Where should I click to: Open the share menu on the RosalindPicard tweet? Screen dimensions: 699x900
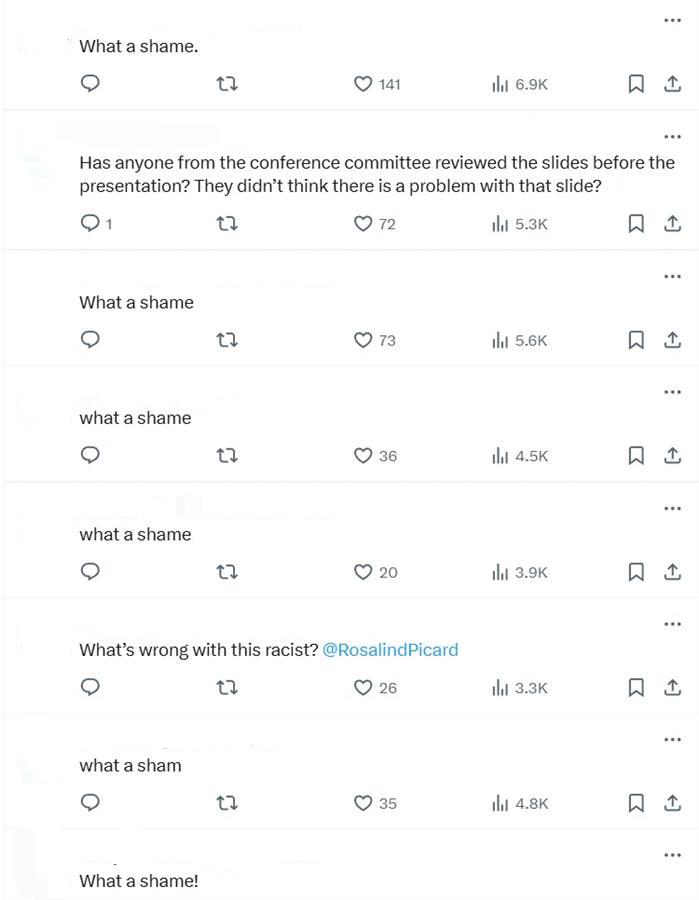(673, 687)
